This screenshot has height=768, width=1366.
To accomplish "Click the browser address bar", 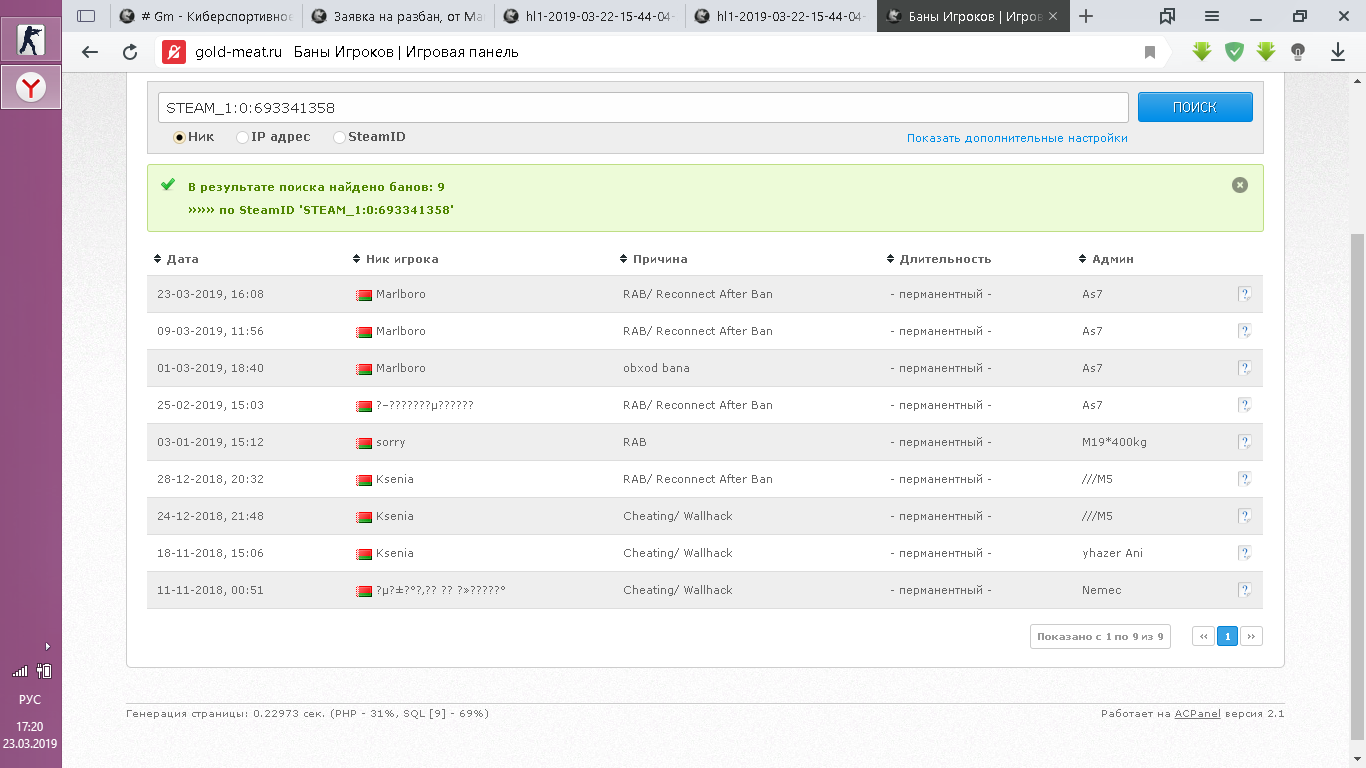I will point(660,52).
